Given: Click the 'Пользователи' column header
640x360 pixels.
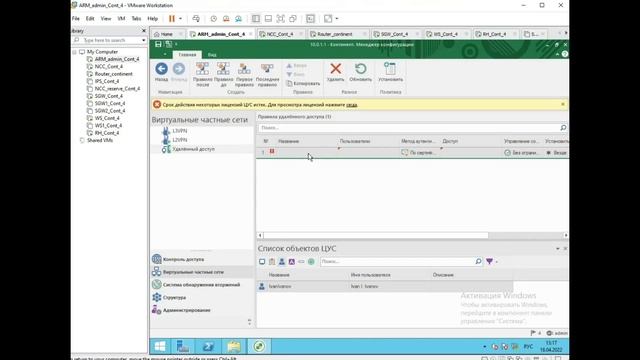Looking at the screenshot, I should pos(355,141).
